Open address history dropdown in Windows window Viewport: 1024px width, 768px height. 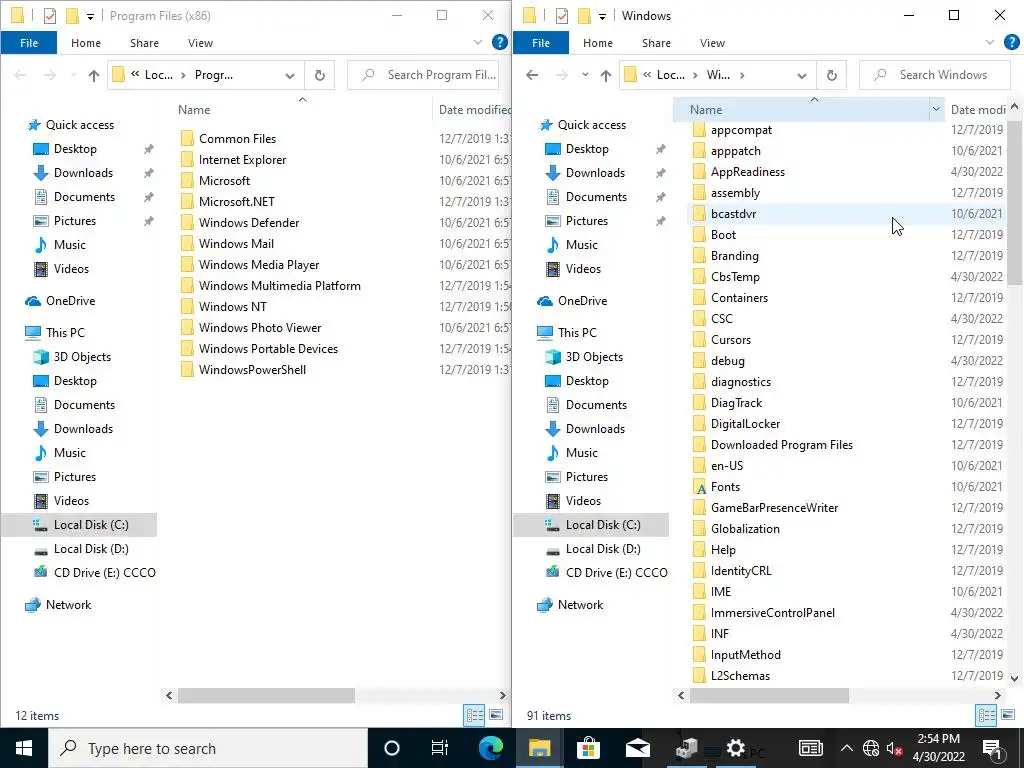pos(802,75)
